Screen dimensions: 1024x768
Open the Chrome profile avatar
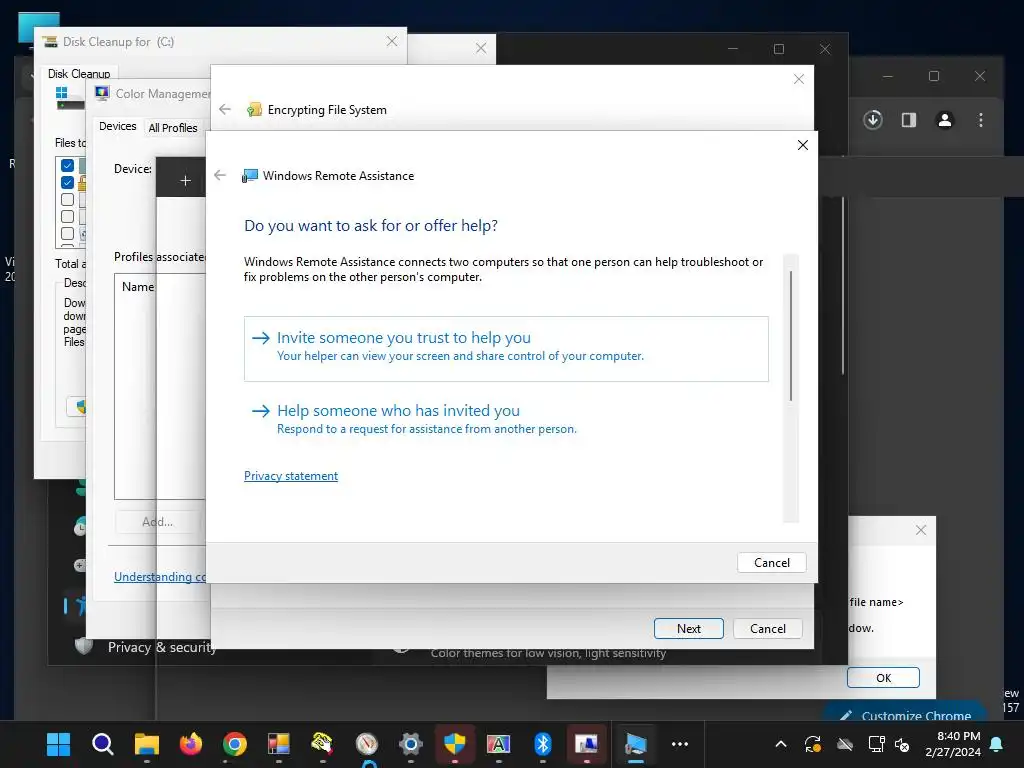pyautogui.click(x=944, y=120)
